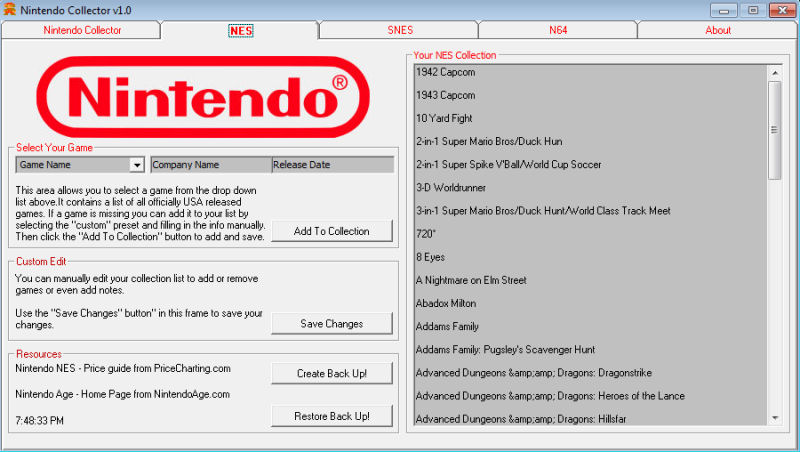The width and height of the screenshot is (800, 452).
Task: Switch to the Nintendo Collector tab
Action: click(82, 30)
